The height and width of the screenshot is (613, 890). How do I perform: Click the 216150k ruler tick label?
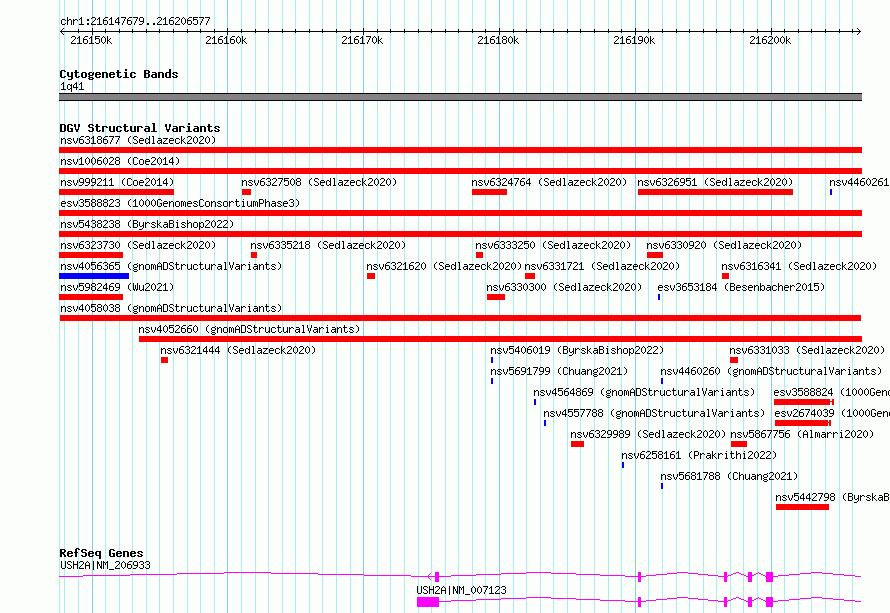point(91,40)
